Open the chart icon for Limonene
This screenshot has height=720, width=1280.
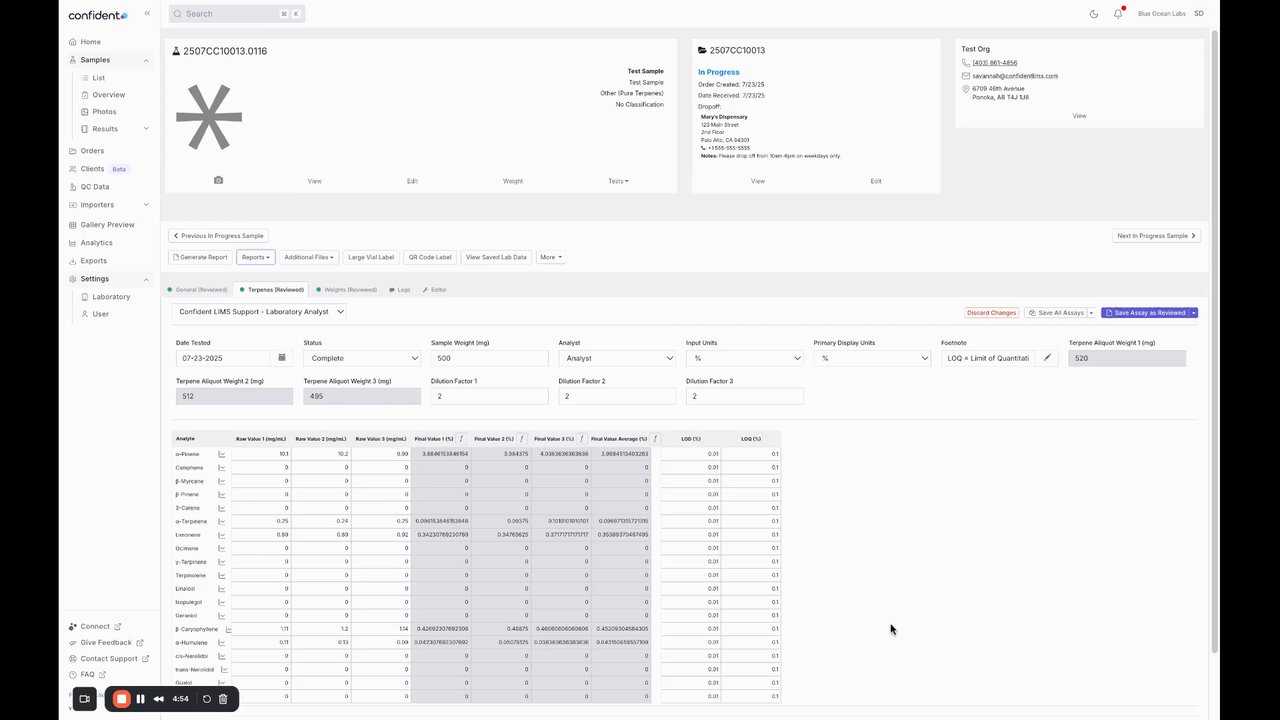[222, 535]
